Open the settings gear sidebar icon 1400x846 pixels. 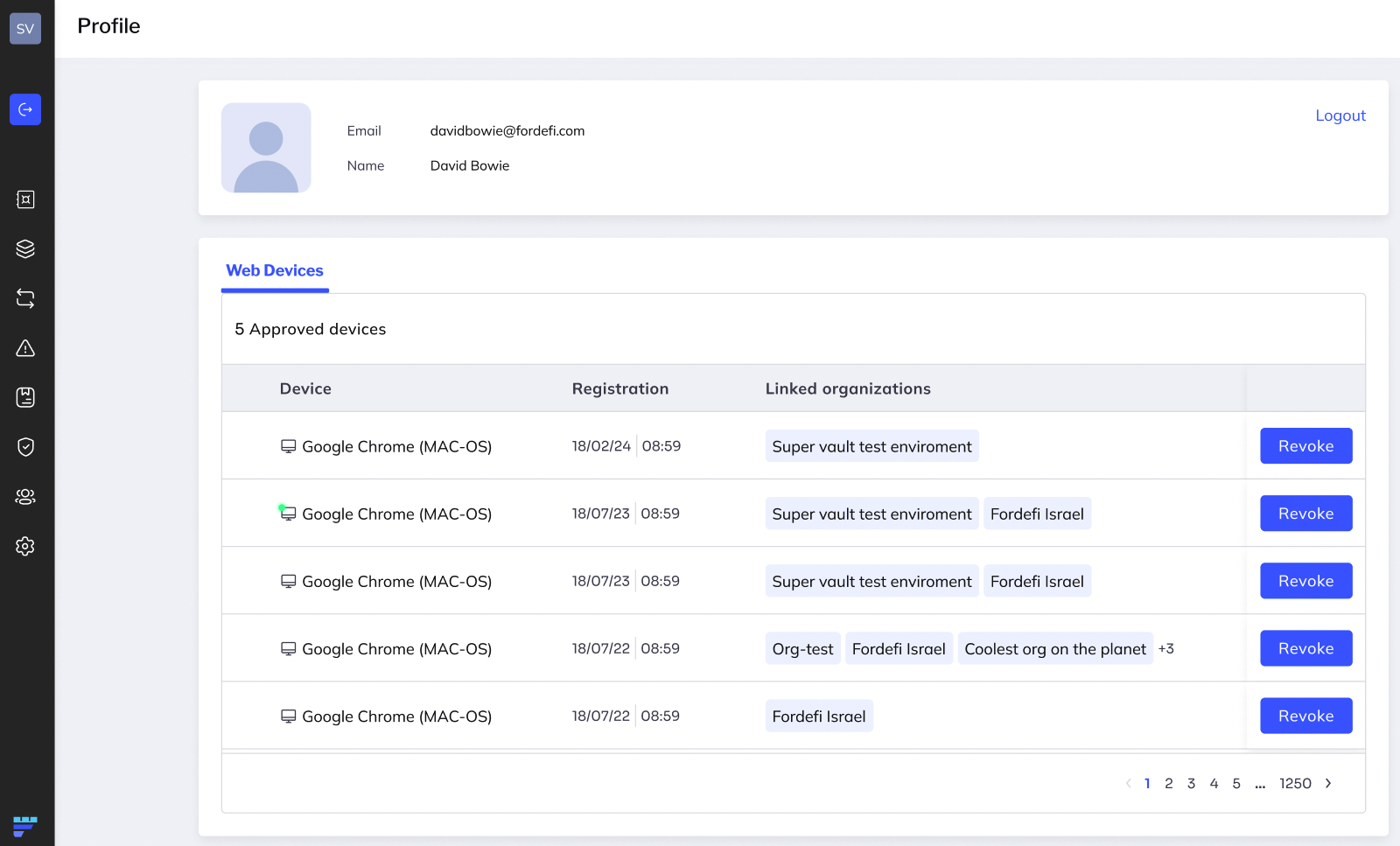(25, 546)
